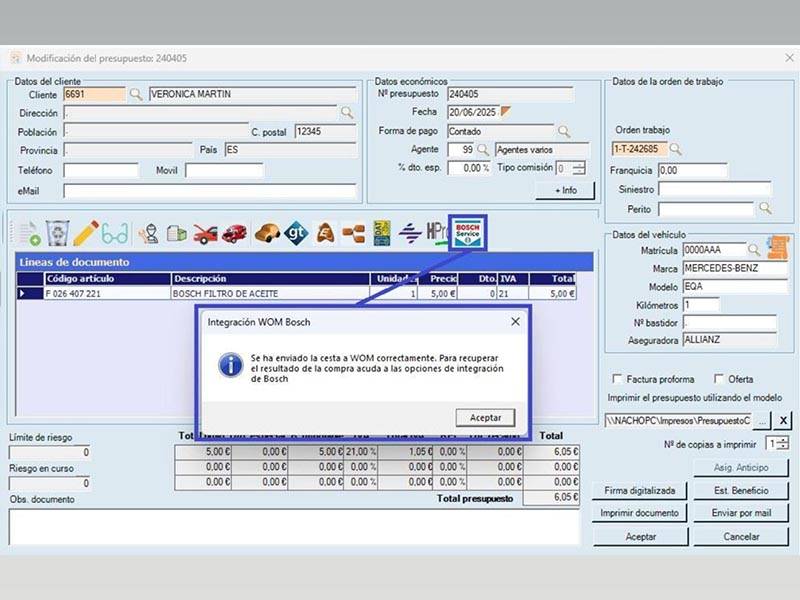Click the Bosch Service integration icon

[467, 233]
